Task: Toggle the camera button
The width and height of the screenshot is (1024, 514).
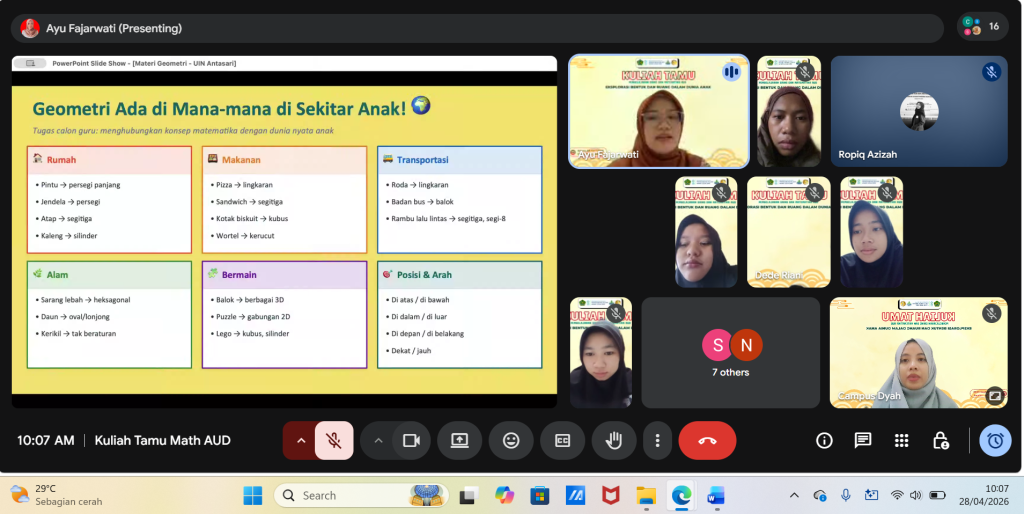Action: point(411,441)
